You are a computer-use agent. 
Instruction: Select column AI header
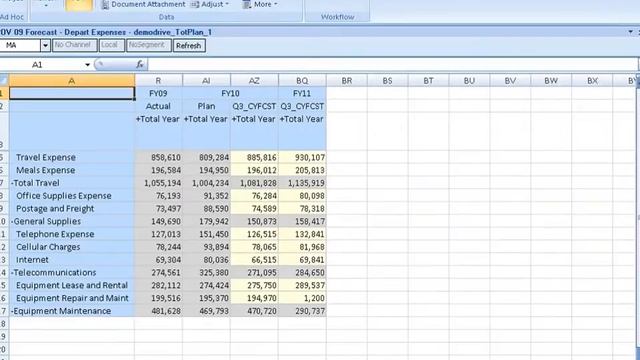207,81
